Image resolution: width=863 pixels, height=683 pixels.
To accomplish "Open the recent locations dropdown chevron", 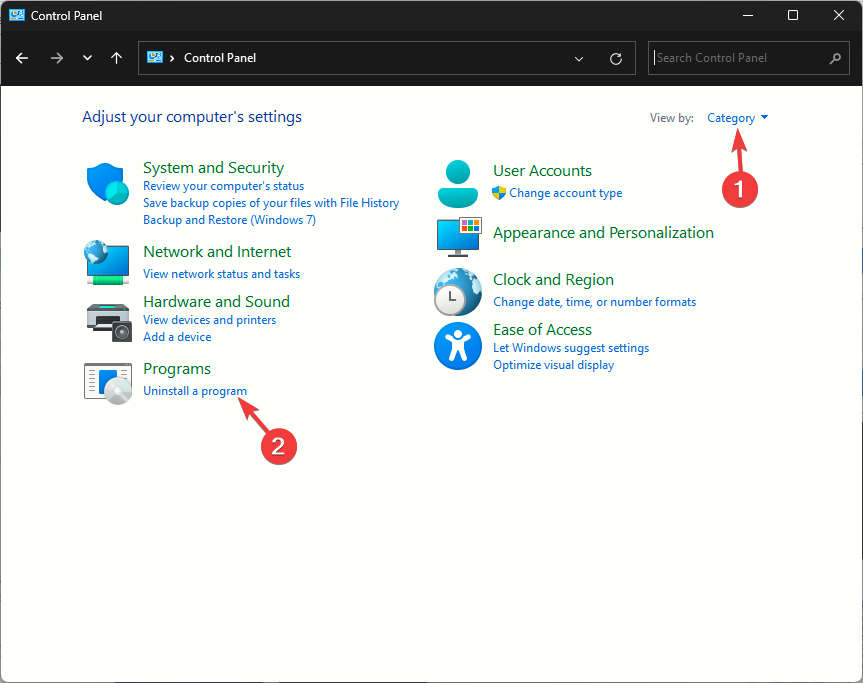I will [87, 58].
